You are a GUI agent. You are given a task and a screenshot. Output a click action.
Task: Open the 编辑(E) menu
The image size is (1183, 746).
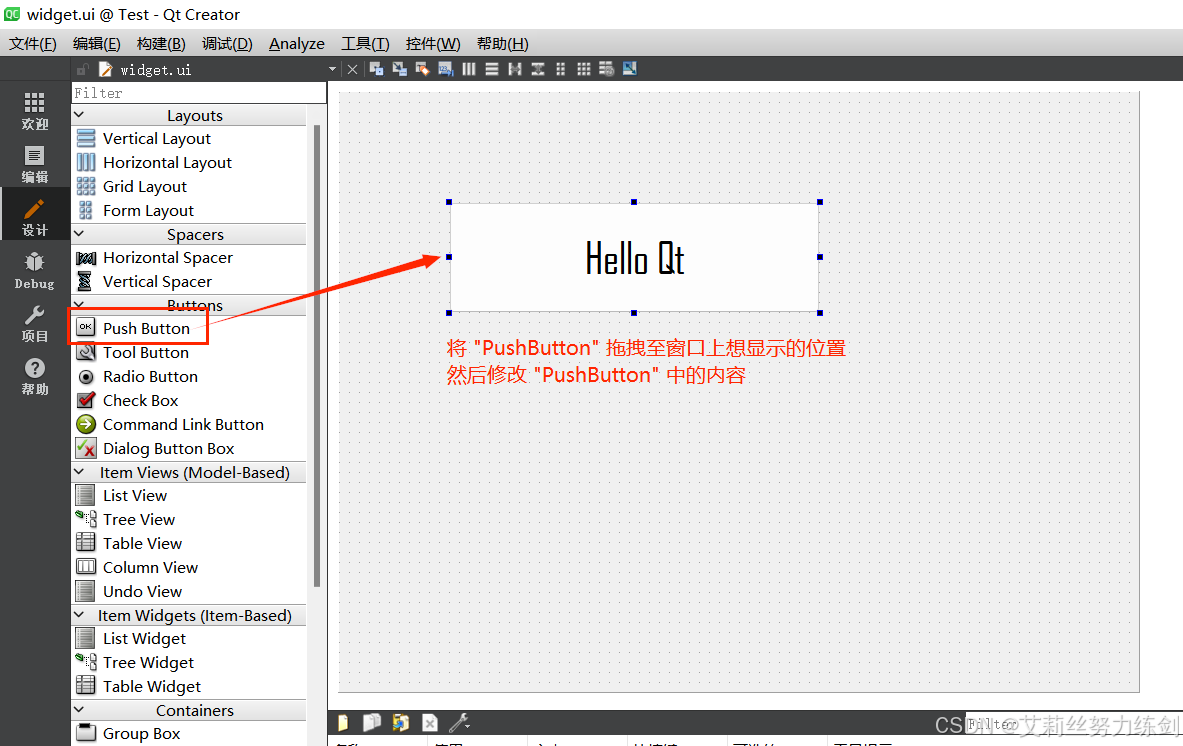[x=97, y=44]
